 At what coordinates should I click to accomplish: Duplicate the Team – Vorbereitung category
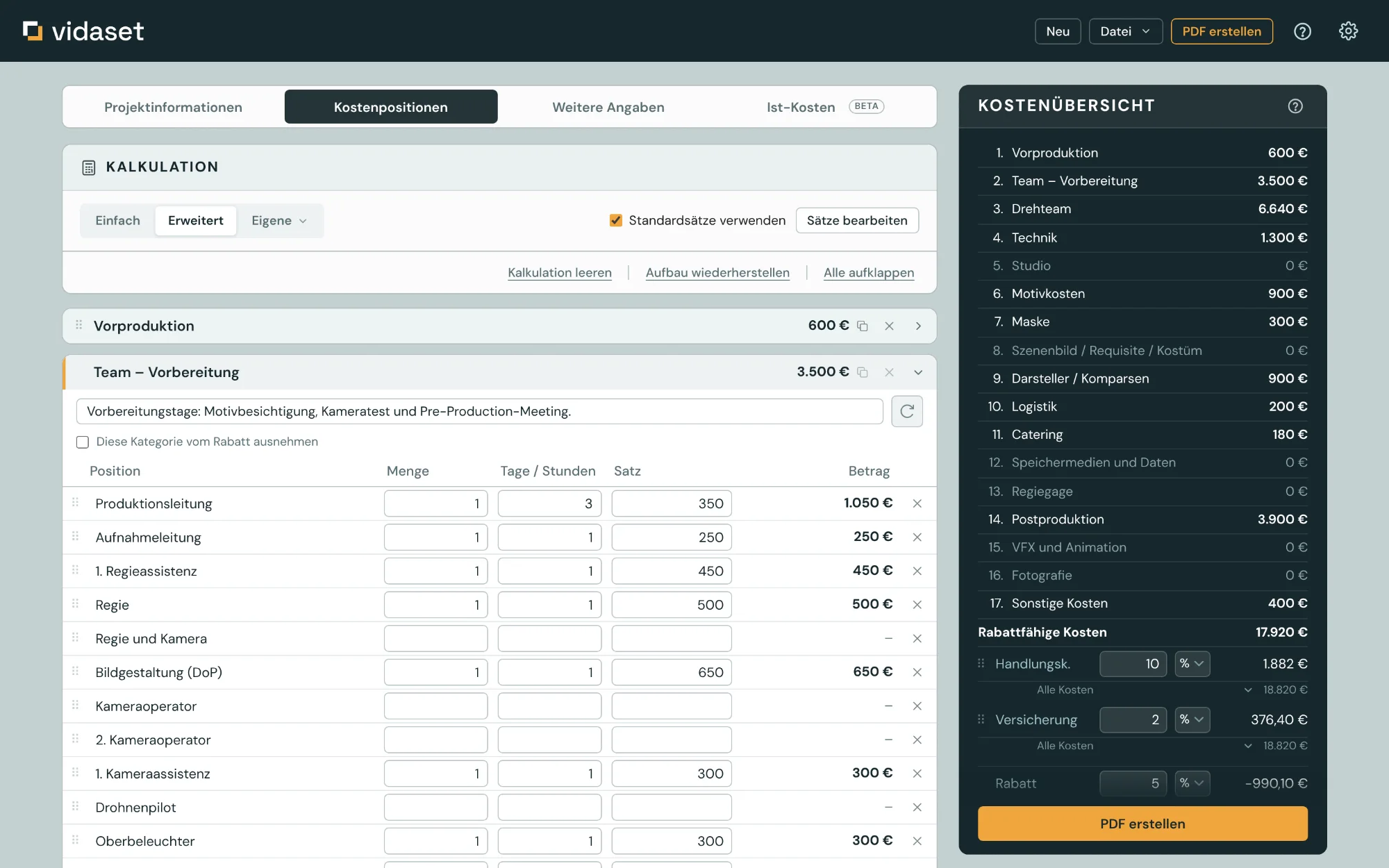pyautogui.click(x=863, y=372)
